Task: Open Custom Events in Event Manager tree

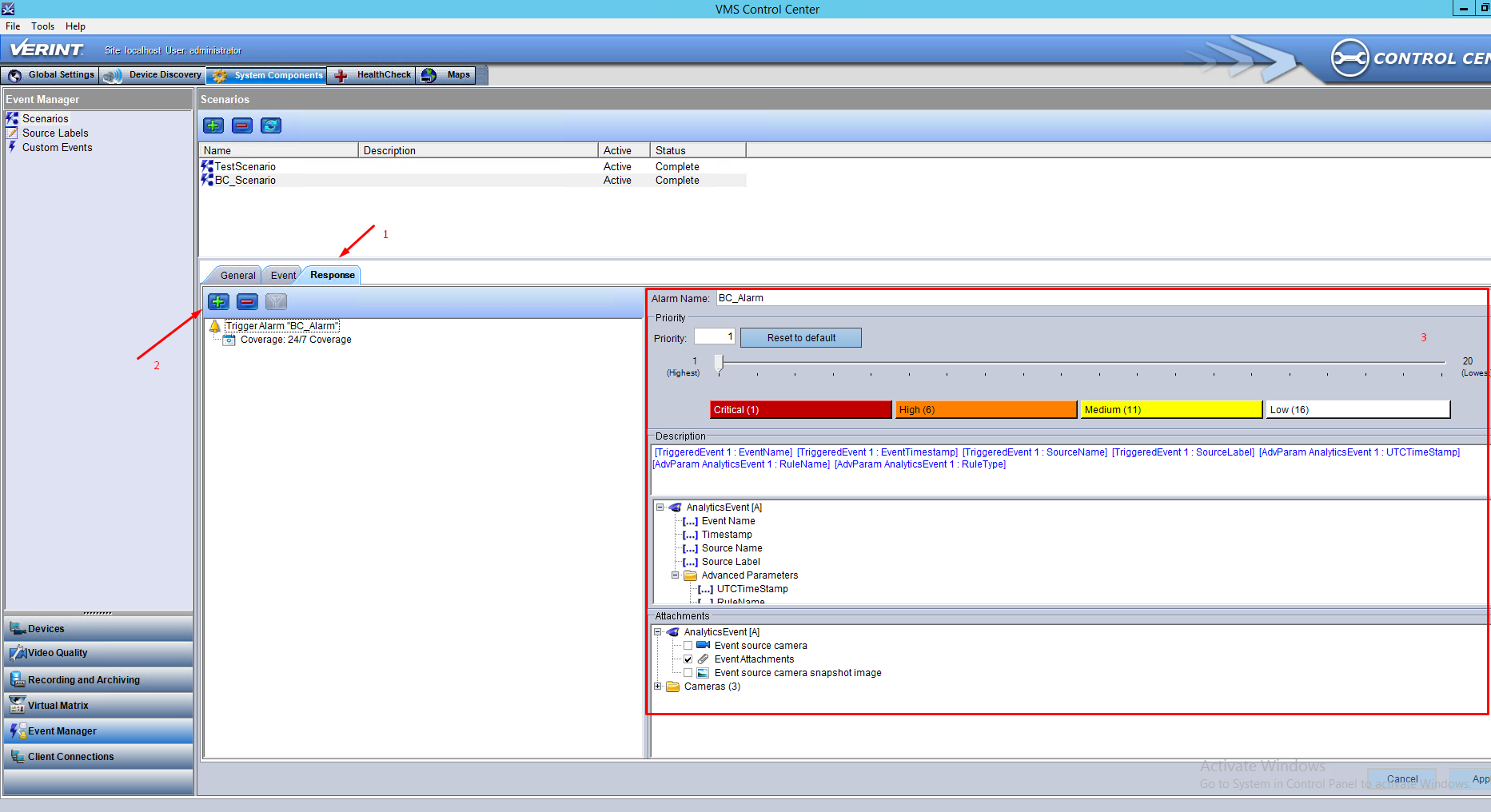Action: pos(57,147)
